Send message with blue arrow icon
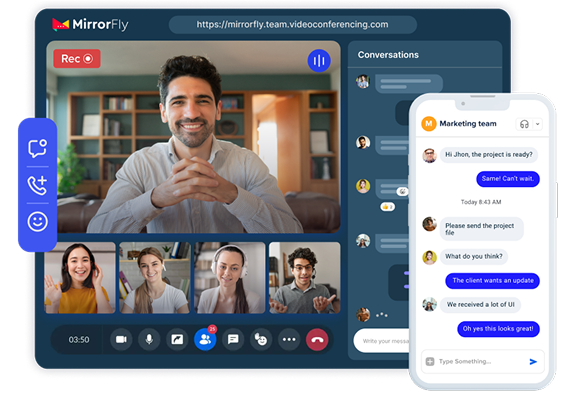This screenshot has height=393, width=575. pos(533,362)
